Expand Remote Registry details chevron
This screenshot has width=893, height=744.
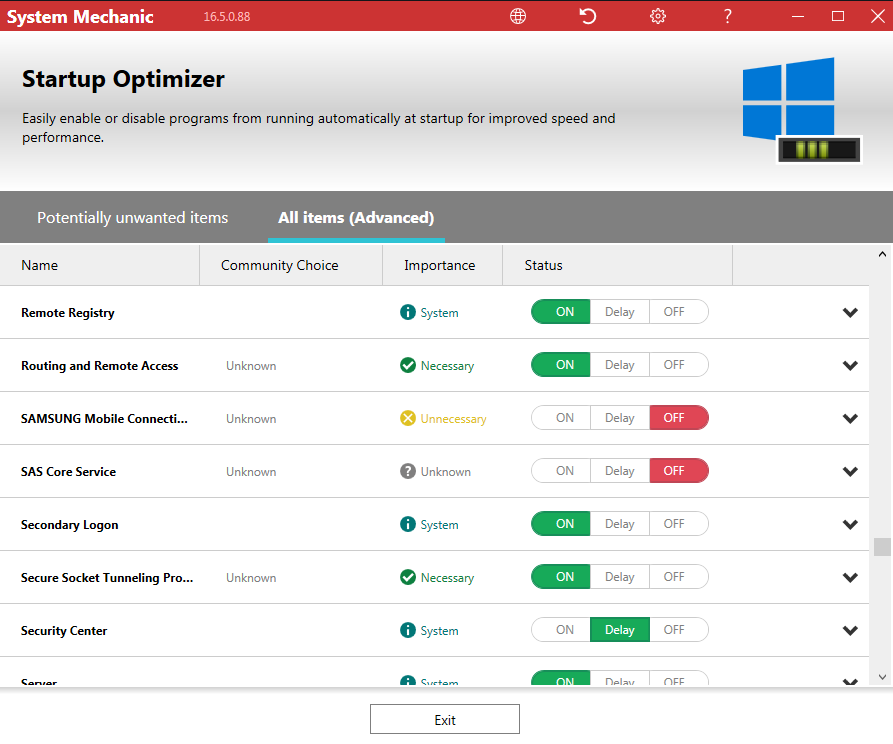click(x=850, y=312)
